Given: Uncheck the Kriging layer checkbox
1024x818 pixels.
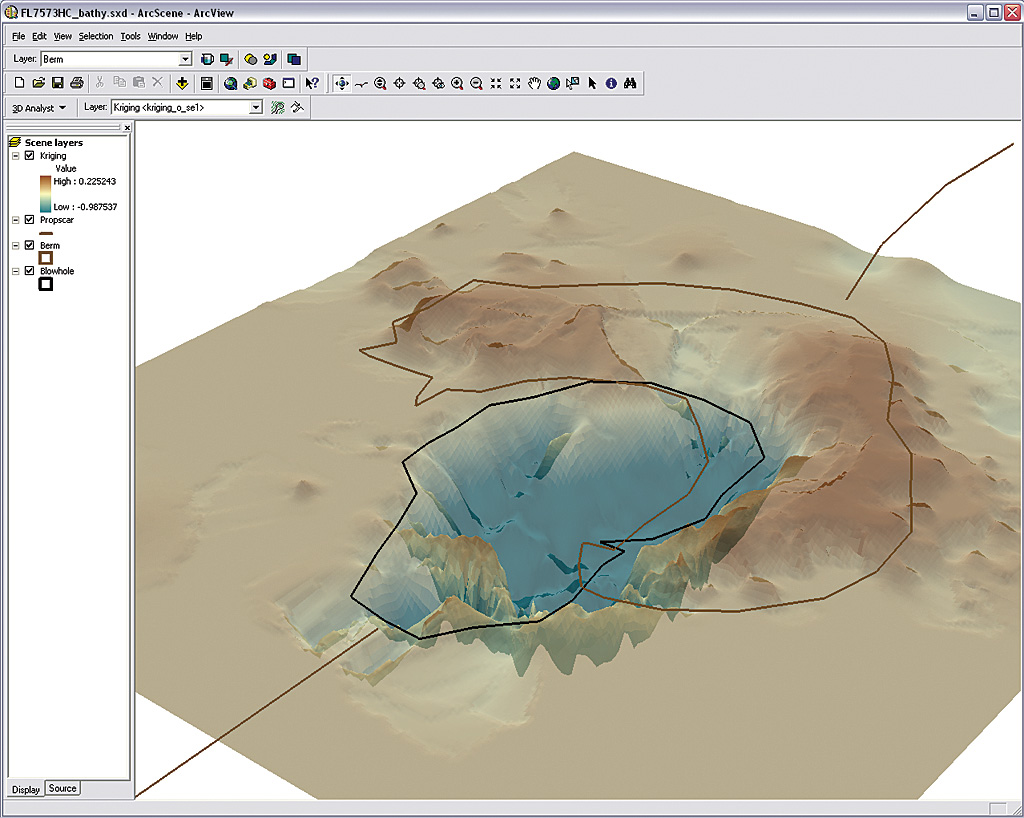Looking at the screenshot, I should point(30,156).
